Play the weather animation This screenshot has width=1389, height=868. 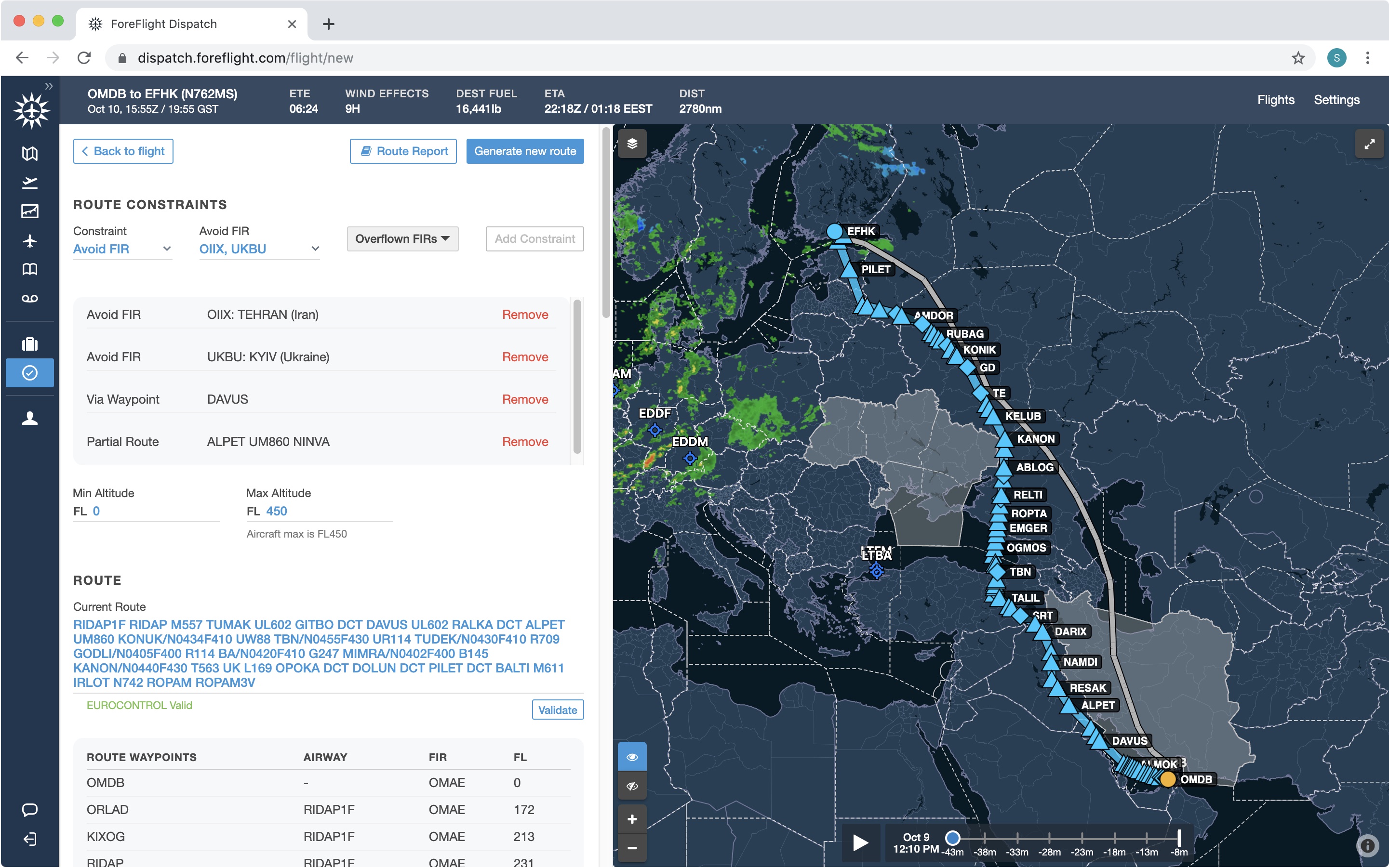pos(860,842)
